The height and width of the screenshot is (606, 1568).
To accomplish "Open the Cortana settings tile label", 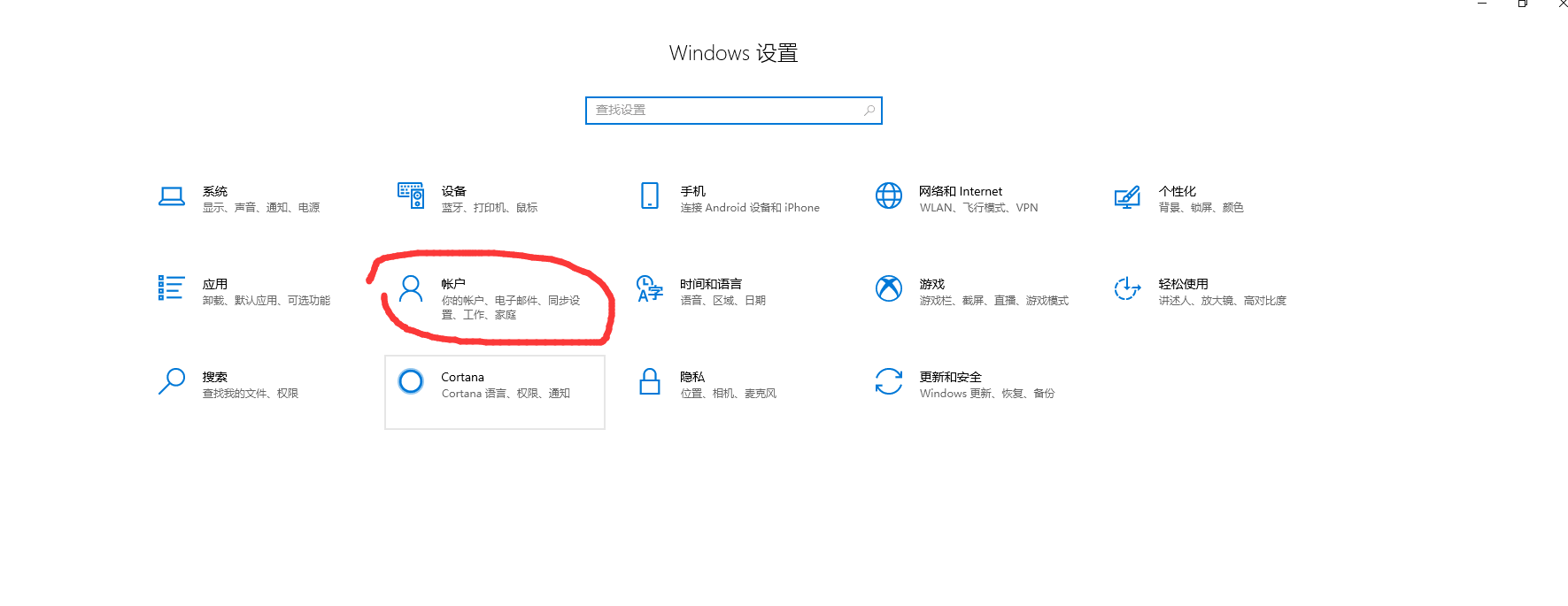I will pos(463,377).
